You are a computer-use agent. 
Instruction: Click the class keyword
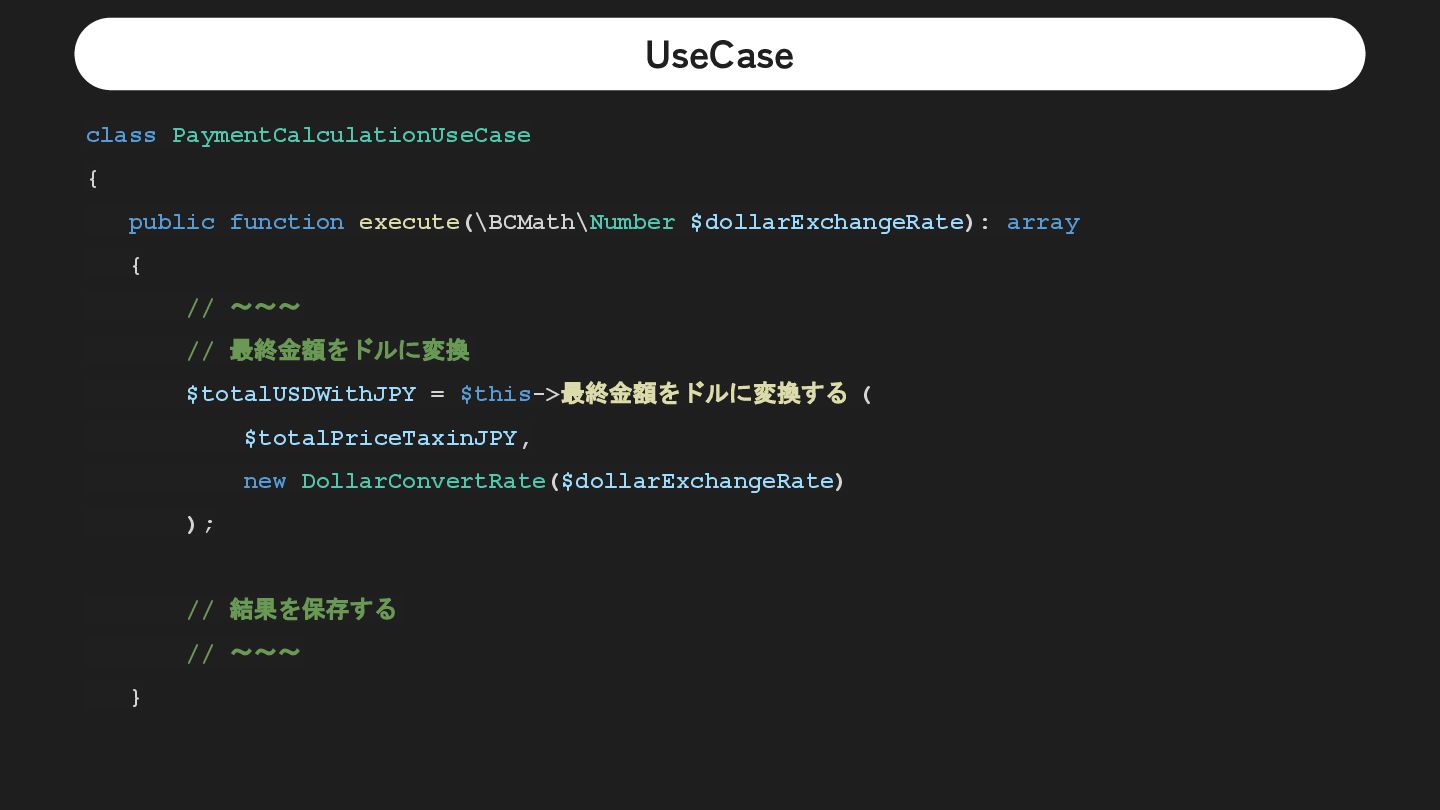click(x=121, y=135)
